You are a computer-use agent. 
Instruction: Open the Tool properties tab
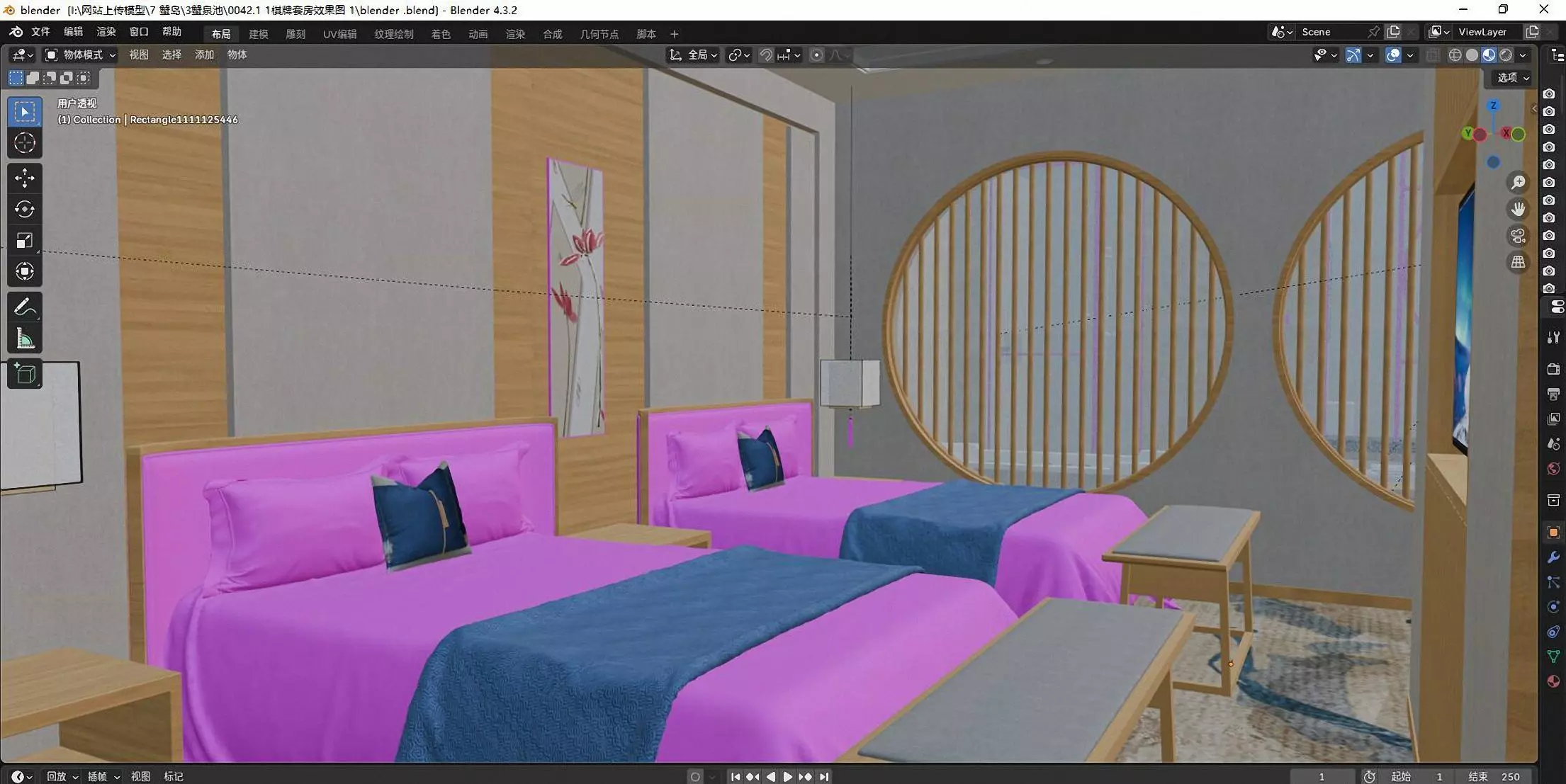[x=1553, y=338]
